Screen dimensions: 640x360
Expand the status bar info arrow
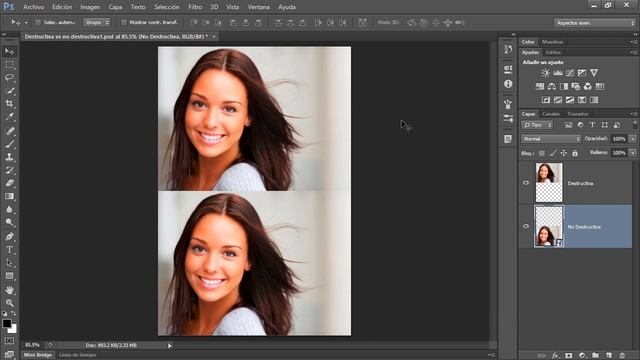170,346
